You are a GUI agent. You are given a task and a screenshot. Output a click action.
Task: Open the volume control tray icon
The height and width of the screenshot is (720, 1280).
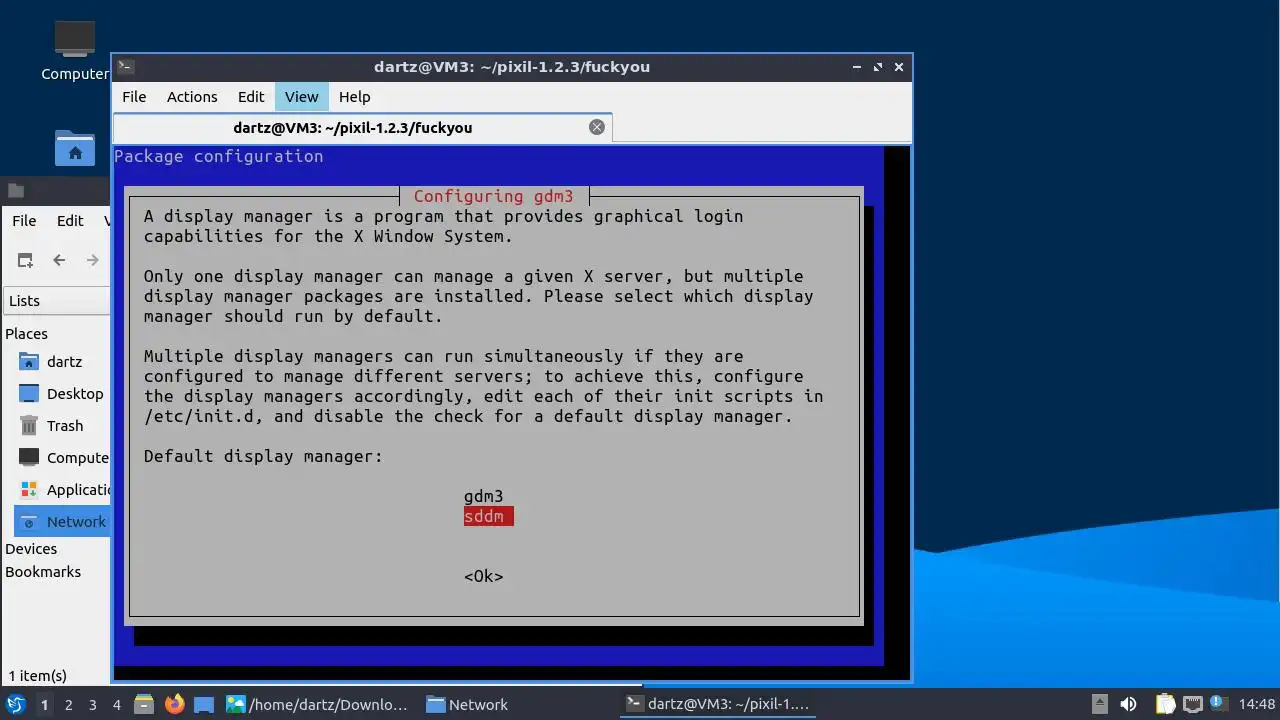click(1128, 704)
